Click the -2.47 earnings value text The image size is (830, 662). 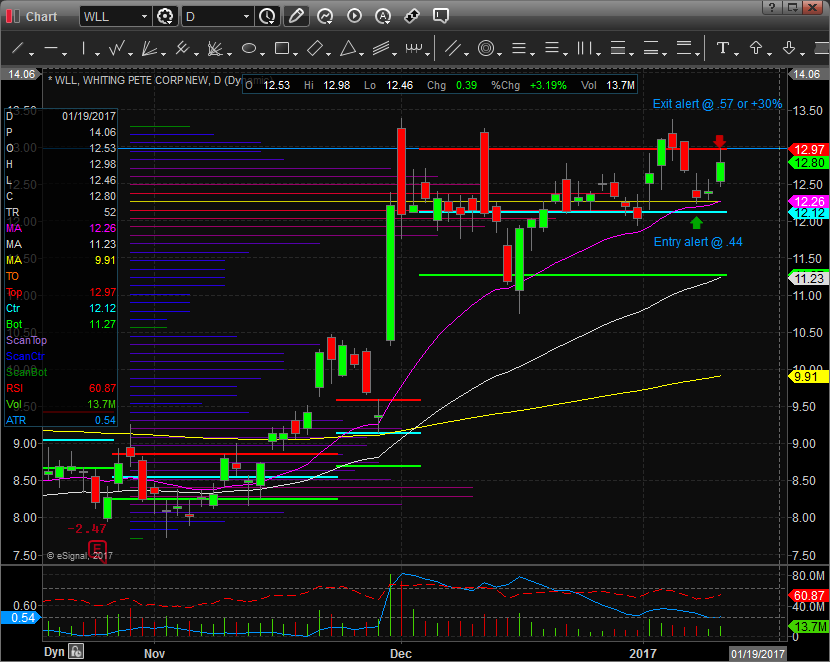pos(87,529)
